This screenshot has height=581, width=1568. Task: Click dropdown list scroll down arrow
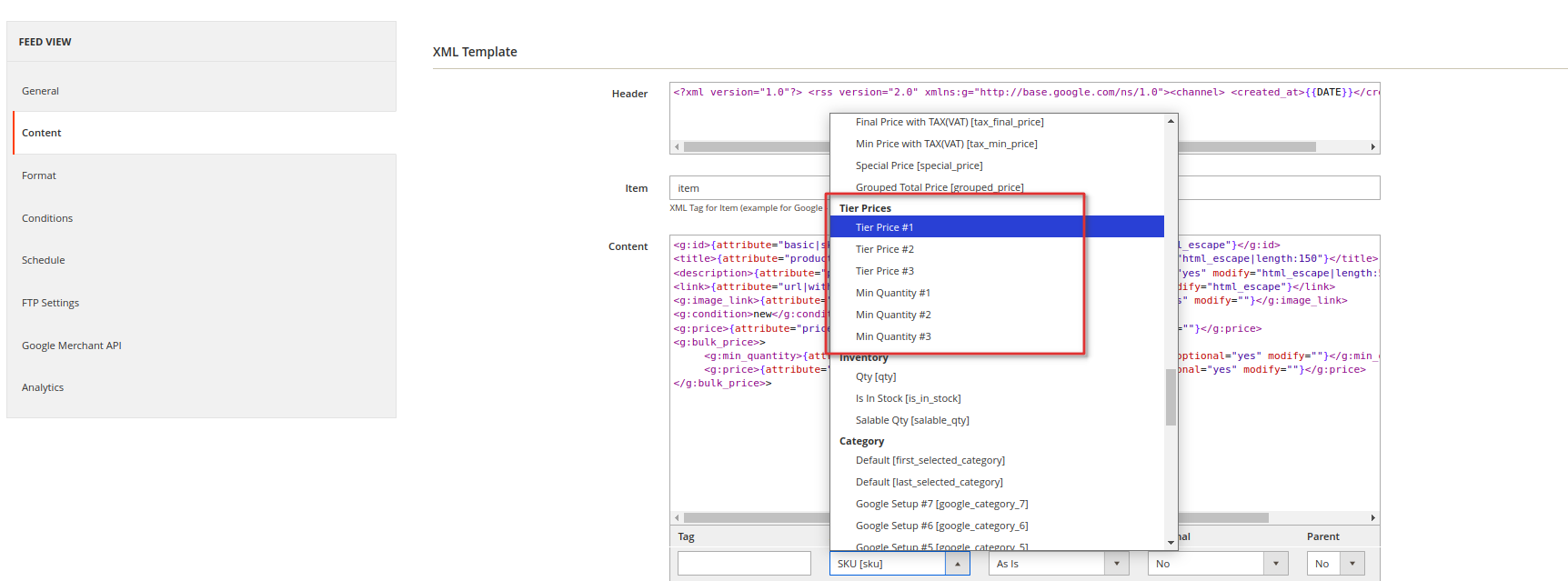[x=1171, y=543]
